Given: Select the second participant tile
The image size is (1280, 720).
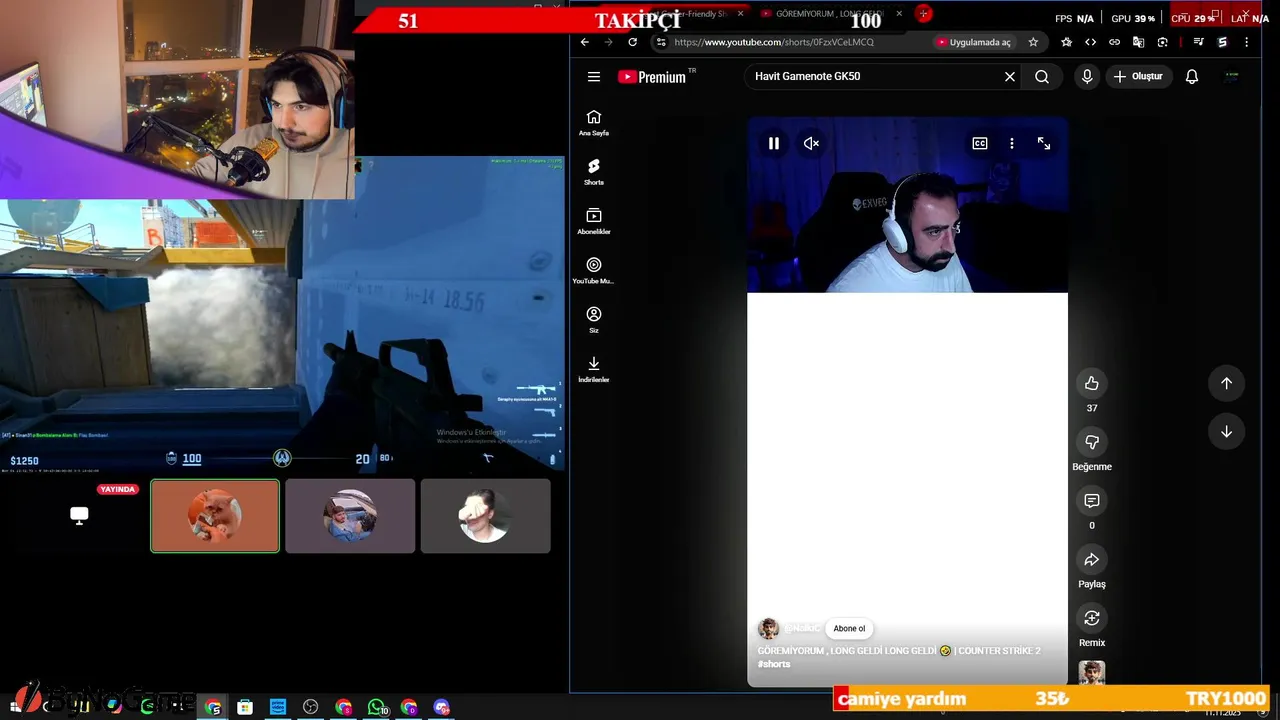Looking at the screenshot, I should [x=350, y=516].
